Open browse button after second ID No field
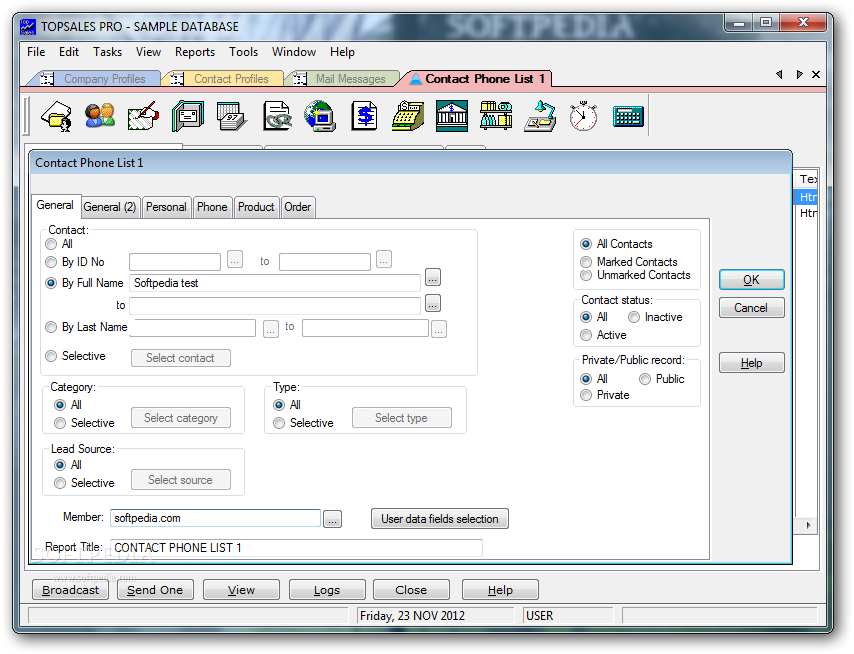This screenshot has width=854, height=654. click(384, 260)
